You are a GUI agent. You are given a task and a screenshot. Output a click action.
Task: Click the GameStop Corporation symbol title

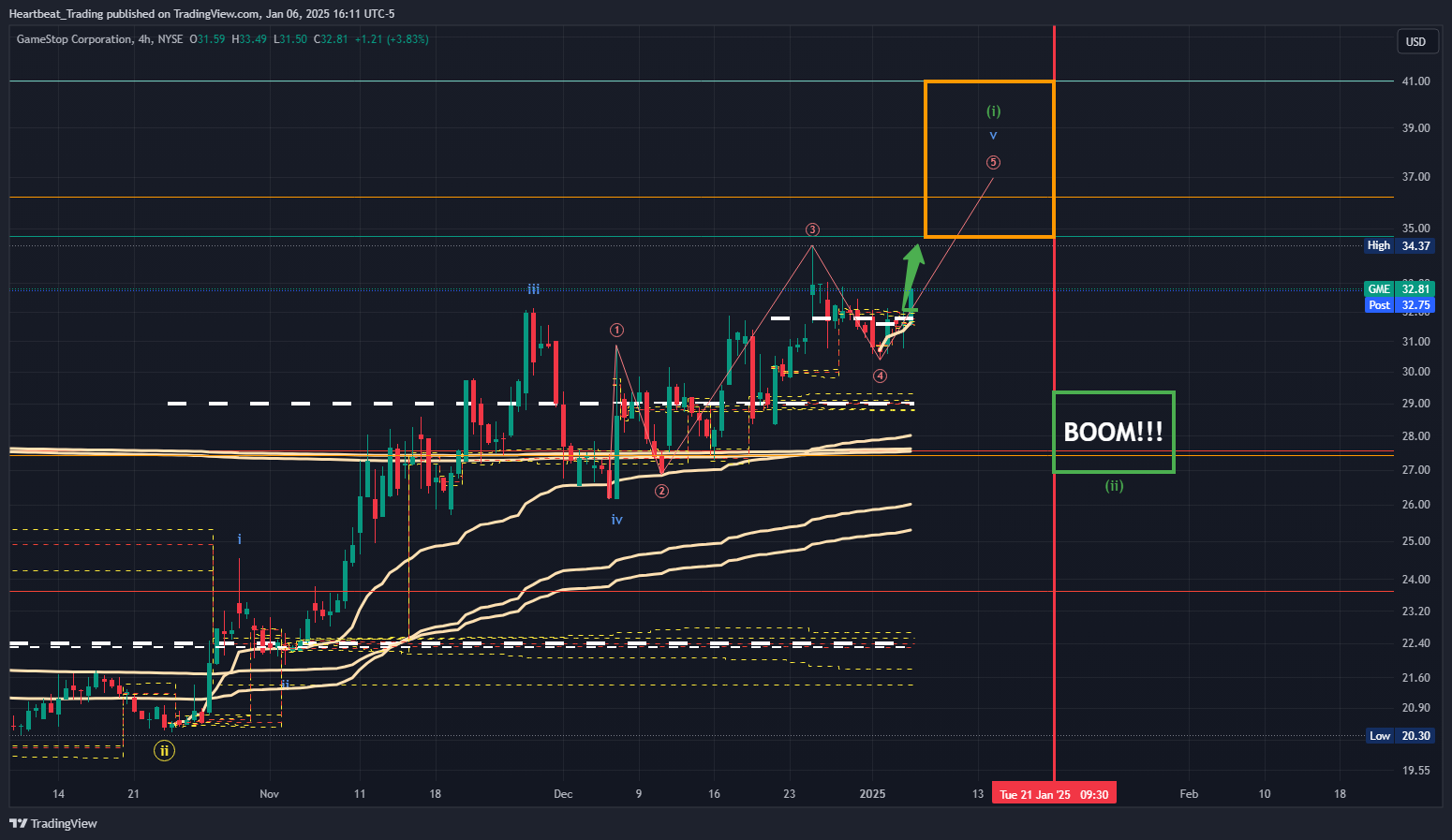[74, 39]
